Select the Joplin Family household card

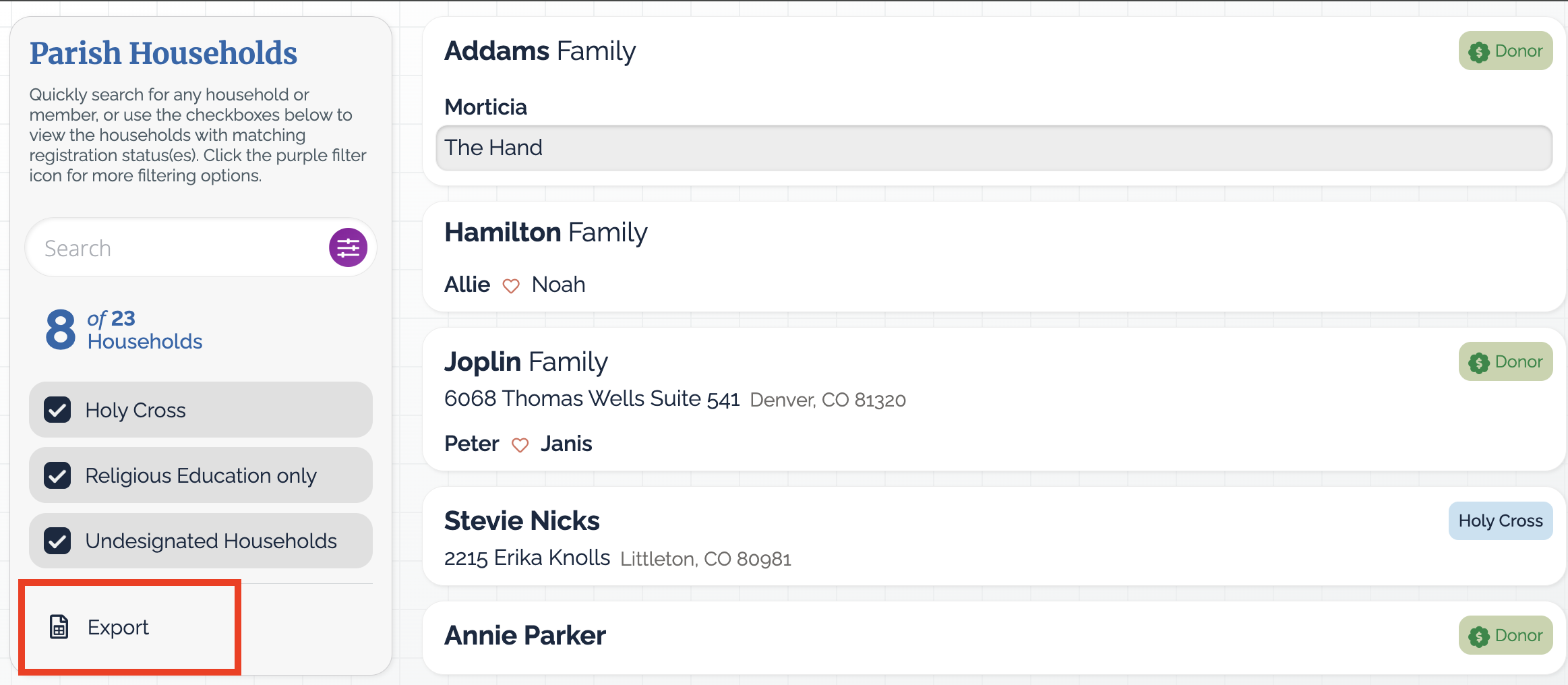click(994, 399)
